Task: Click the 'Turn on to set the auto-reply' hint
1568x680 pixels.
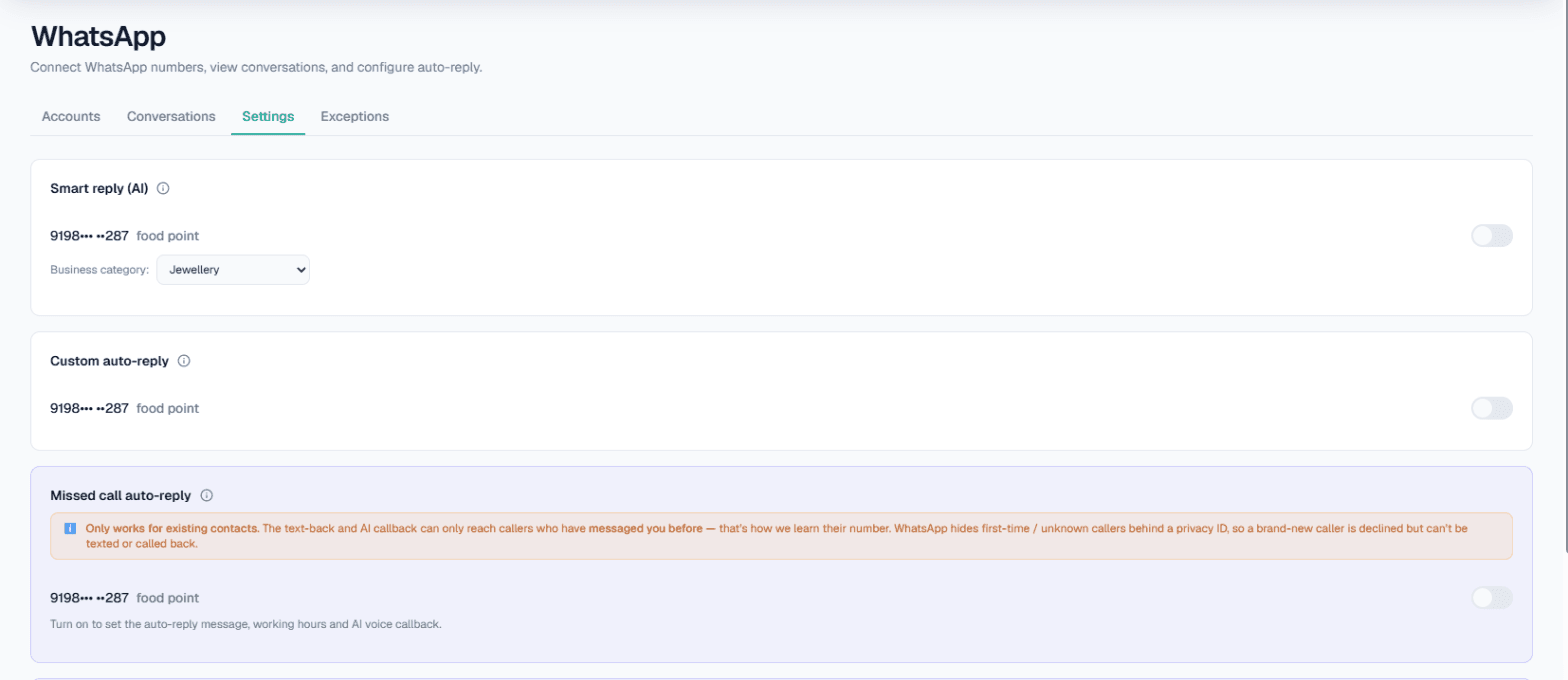Action: tap(246, 624)
